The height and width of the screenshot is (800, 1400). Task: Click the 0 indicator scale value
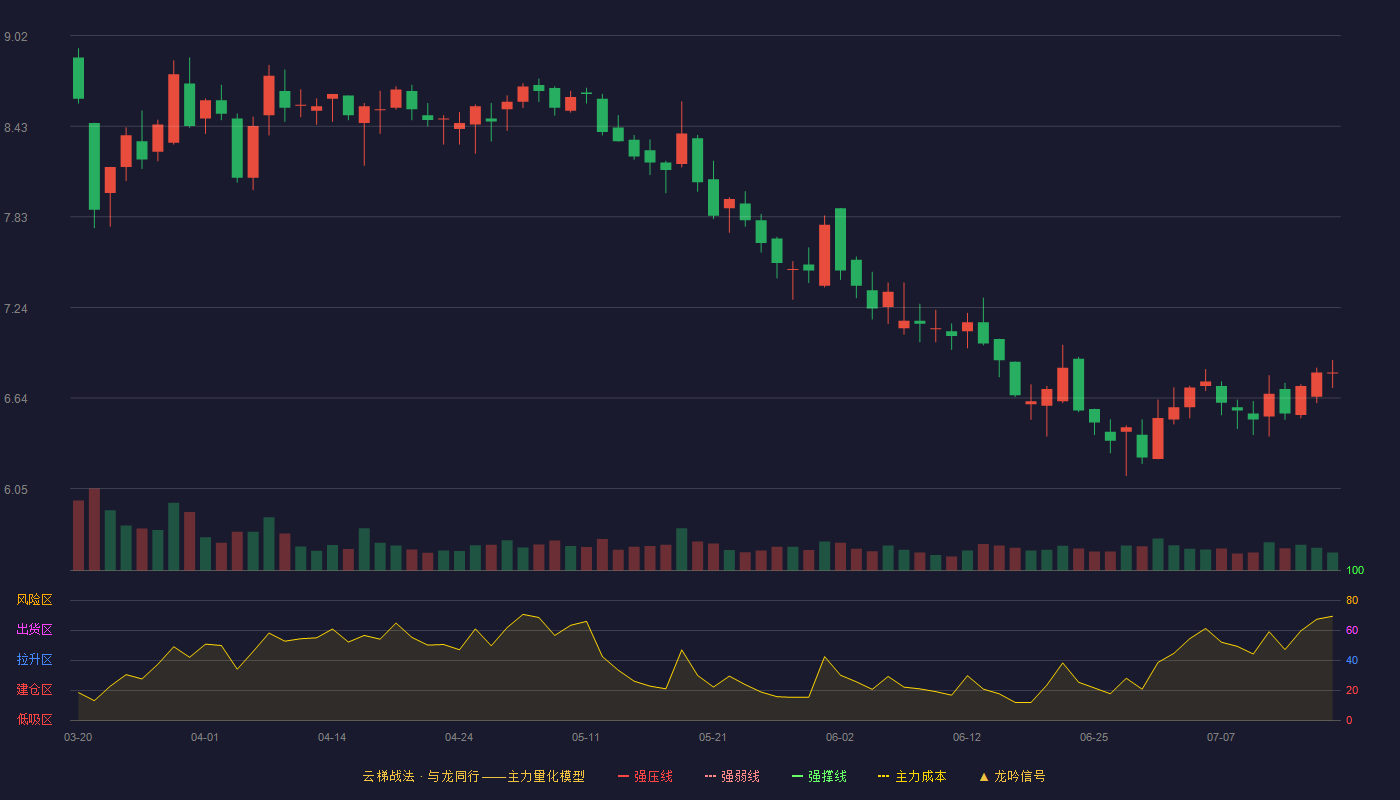coord(1349,720)
